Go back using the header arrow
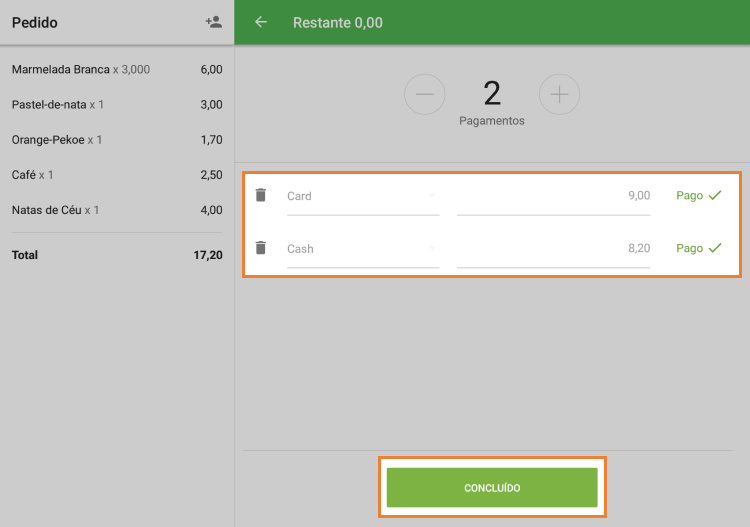Image resolution: width=750 pixels, height=527 pixels. [x=261, y=22]
